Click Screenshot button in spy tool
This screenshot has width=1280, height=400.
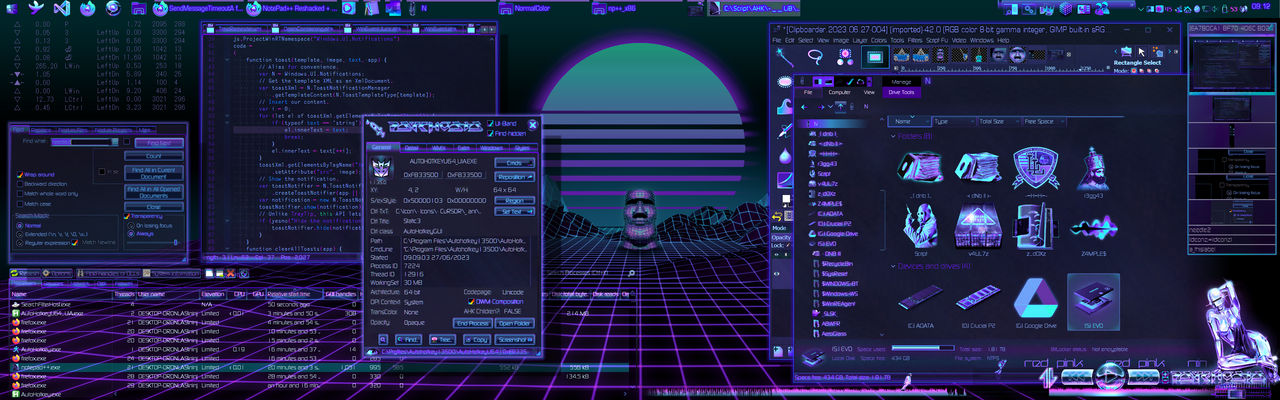pos(512,339)
